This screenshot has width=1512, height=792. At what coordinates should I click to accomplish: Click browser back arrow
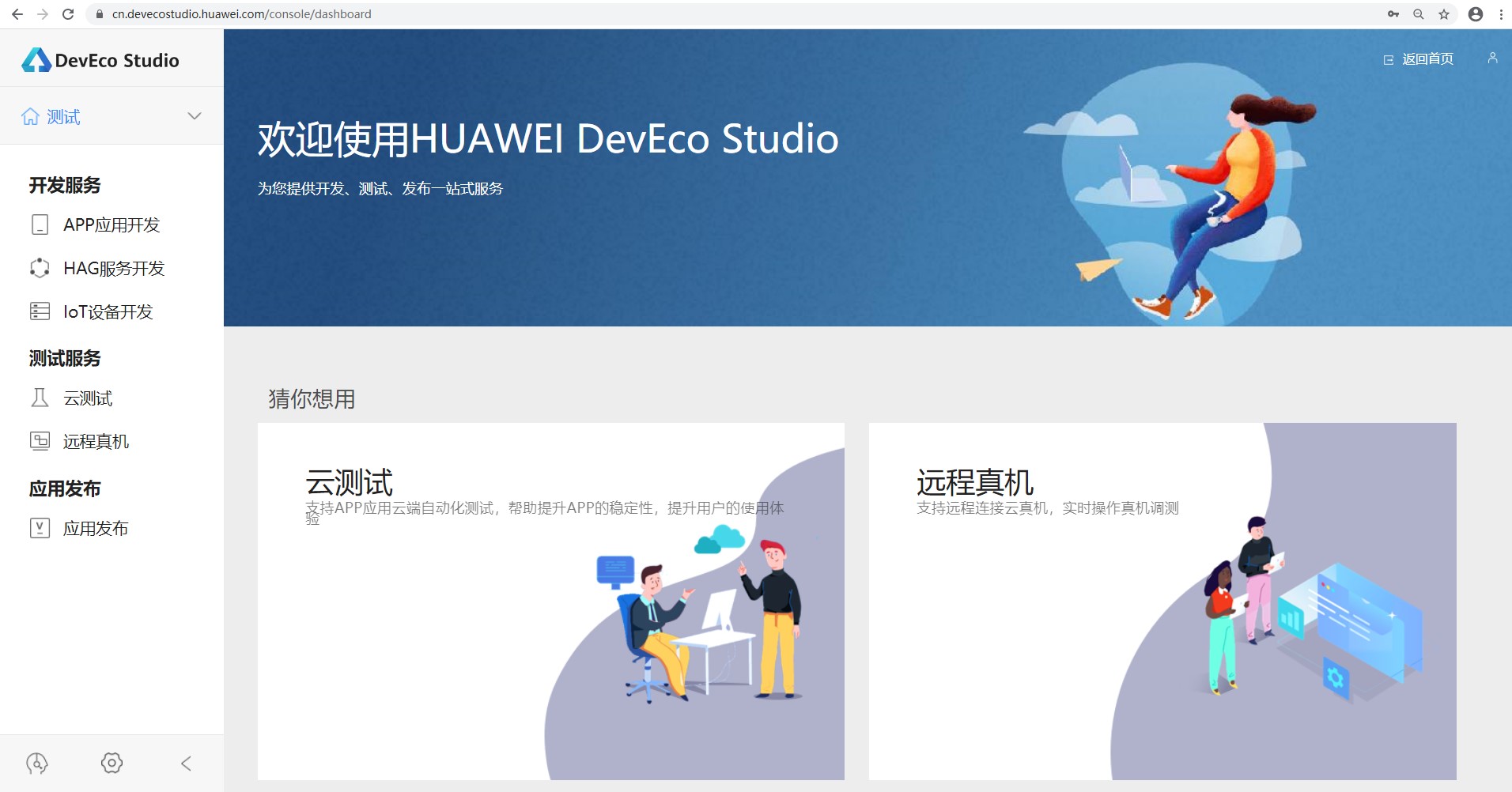17,14
